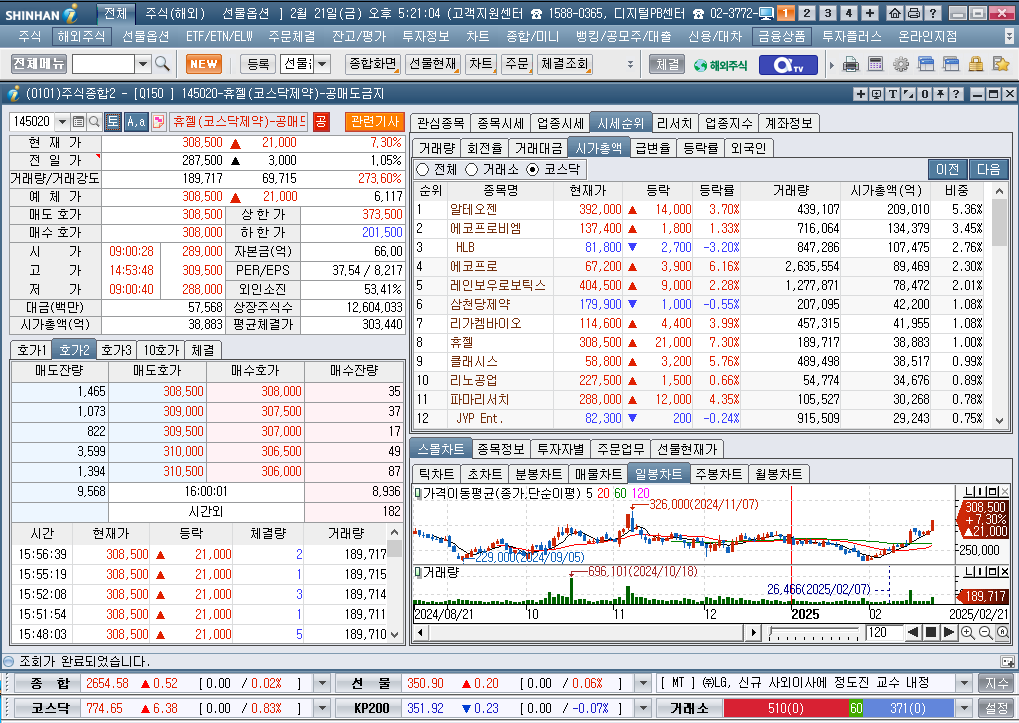Open settings gear icon in top toolbar

(901, 64)
